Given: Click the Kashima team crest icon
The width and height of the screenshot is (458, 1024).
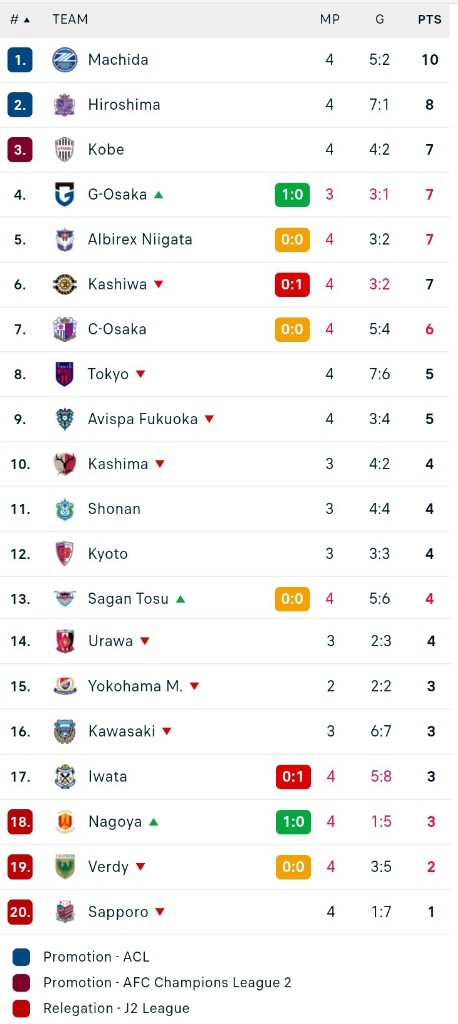Looking at the screenshot, I should tap(65, 464).
